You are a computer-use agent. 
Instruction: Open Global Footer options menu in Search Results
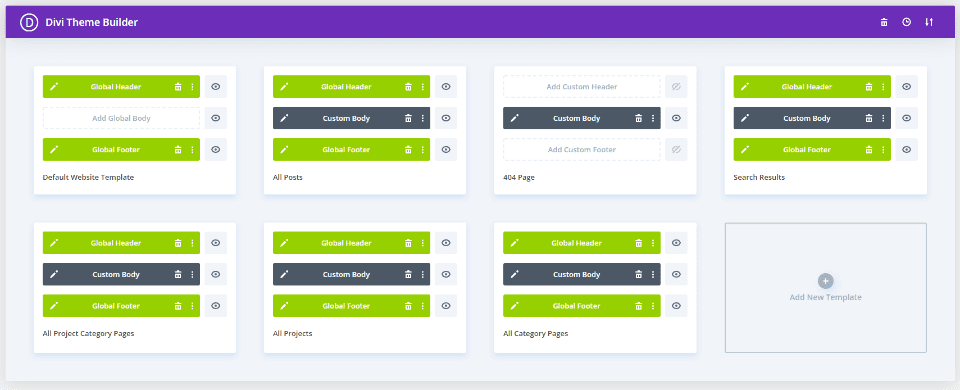tap(883, 149)
